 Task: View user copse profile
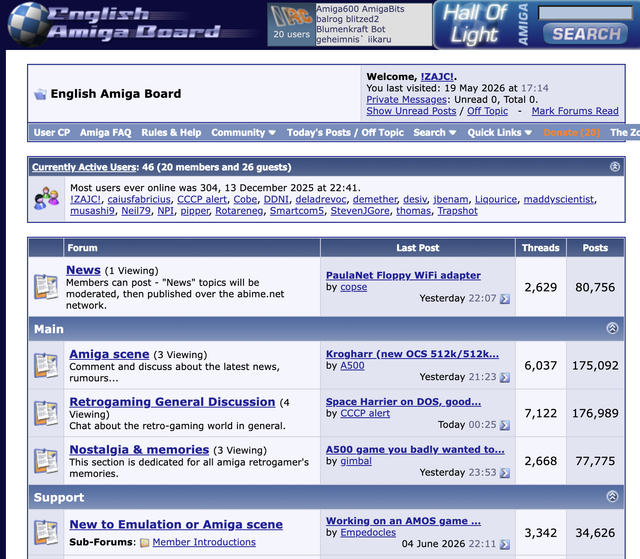point(353,287)
